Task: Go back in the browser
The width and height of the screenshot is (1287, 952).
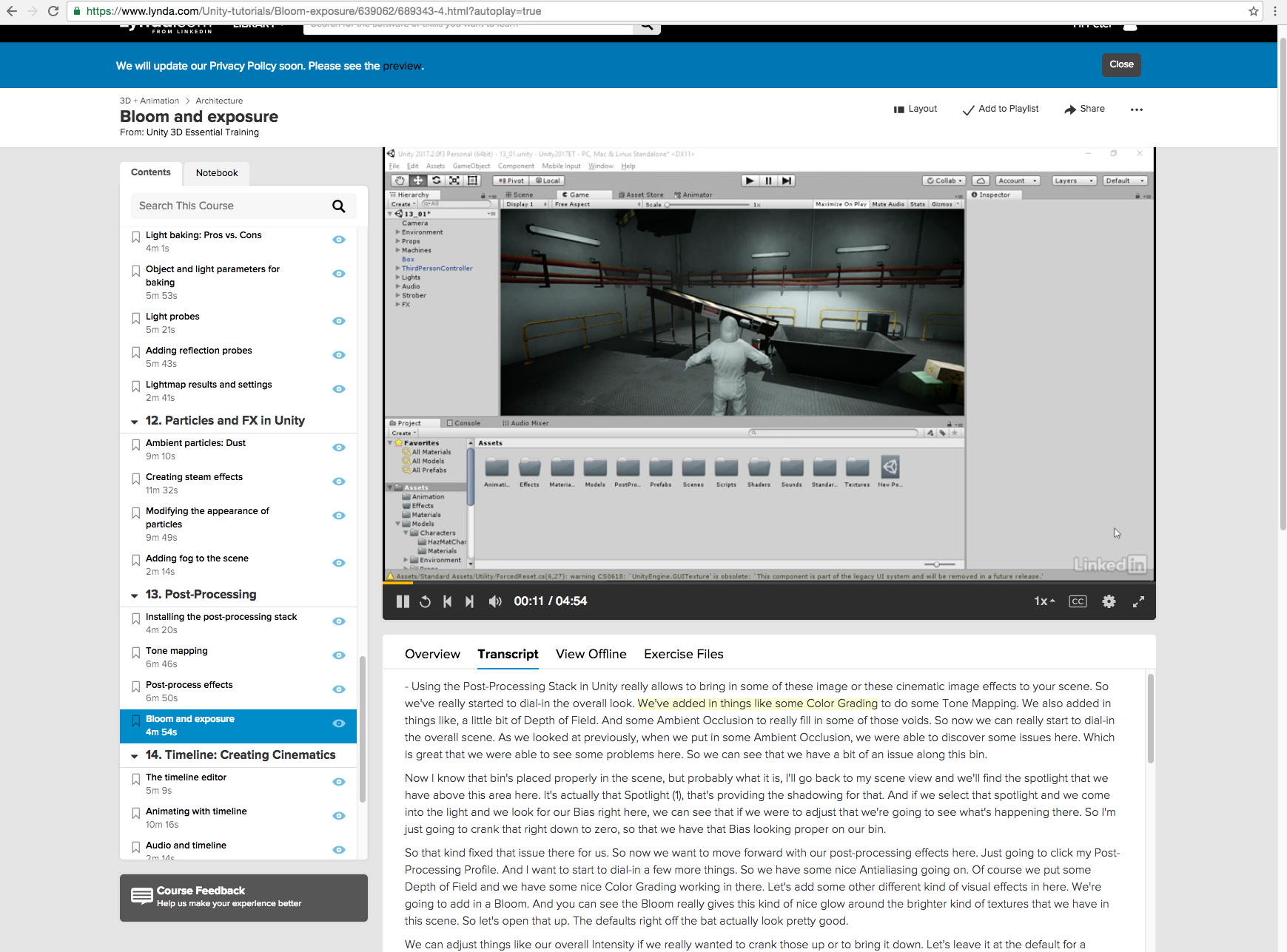Action: point(11,11)
